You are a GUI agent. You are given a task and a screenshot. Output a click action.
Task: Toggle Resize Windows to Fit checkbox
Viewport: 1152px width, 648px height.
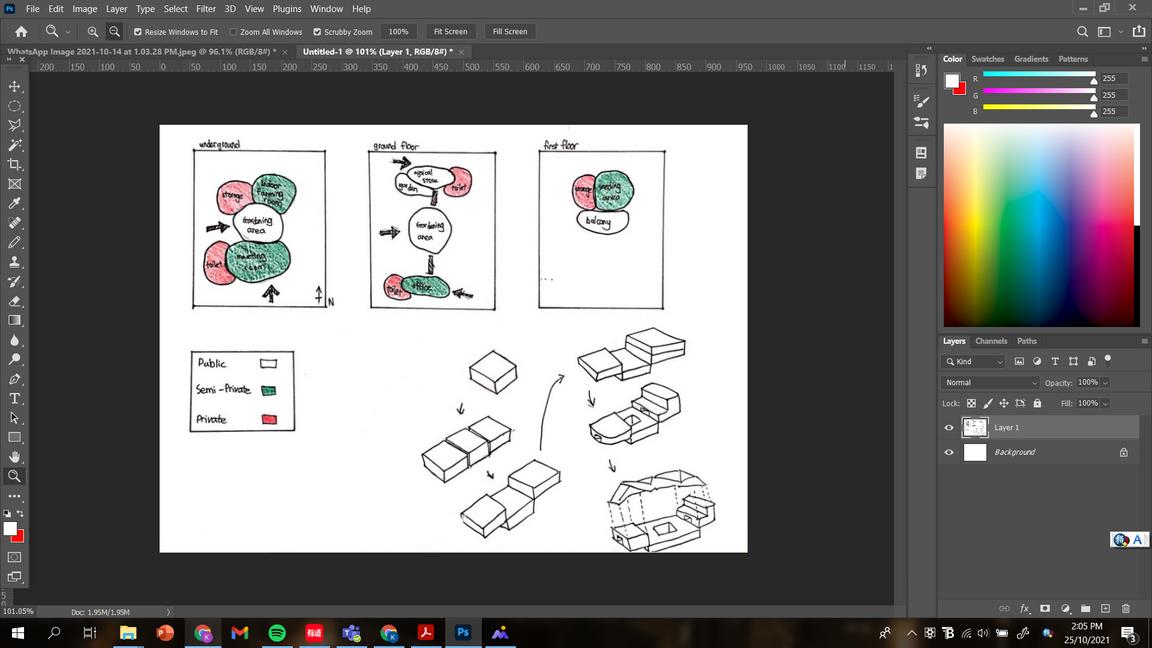tap(137, 32)
